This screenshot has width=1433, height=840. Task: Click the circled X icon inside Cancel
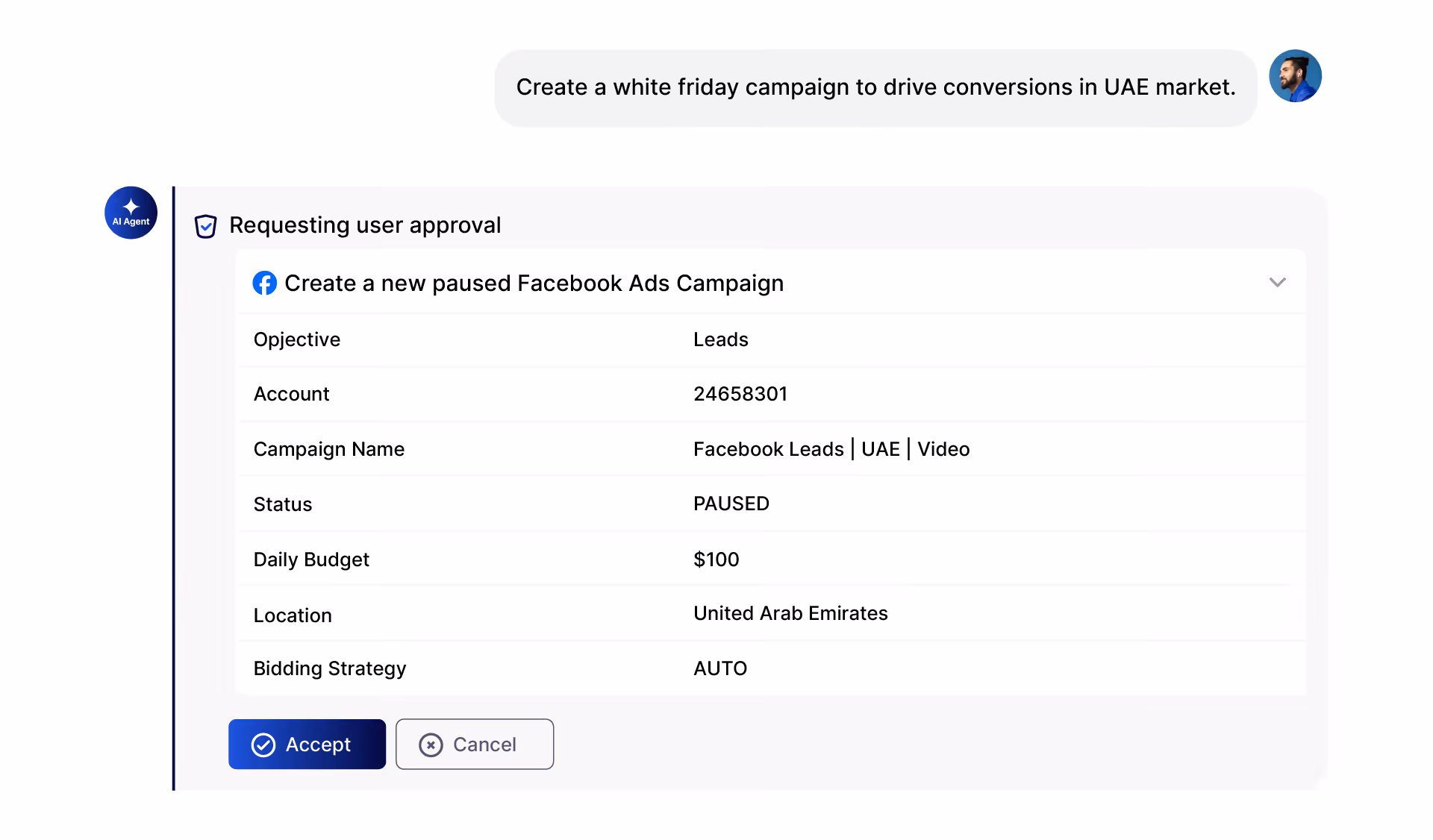tap(431, 744)
